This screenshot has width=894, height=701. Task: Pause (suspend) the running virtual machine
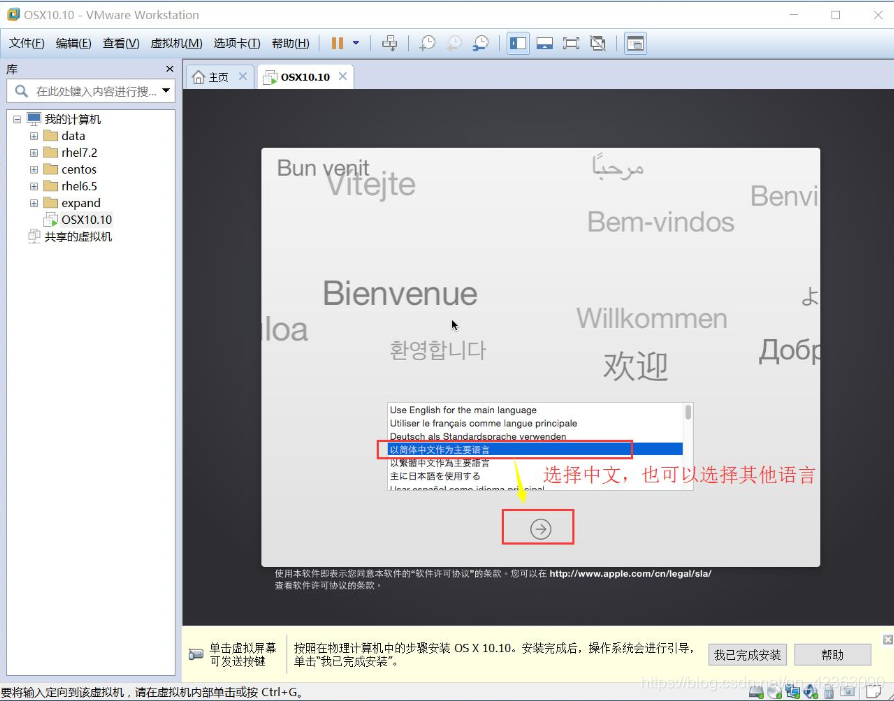pyautogui.click(x=338, y=43)
